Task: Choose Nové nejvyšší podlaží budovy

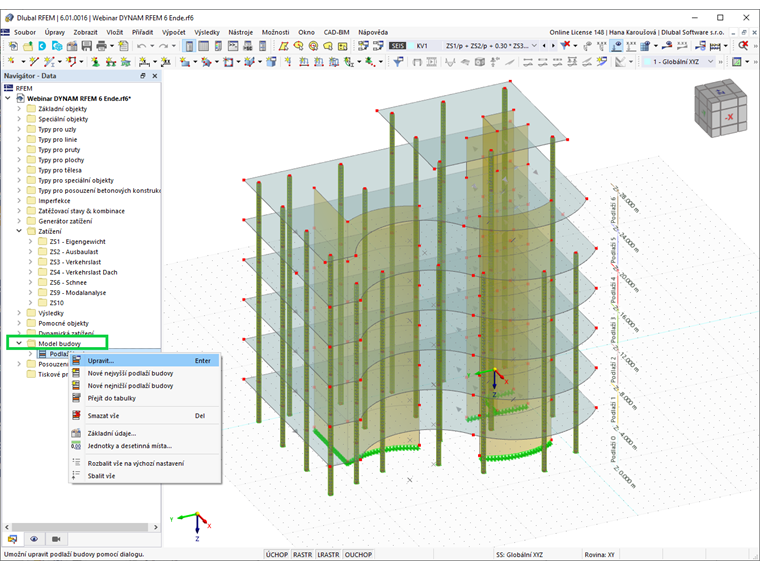Action: [x=145, y=373]
